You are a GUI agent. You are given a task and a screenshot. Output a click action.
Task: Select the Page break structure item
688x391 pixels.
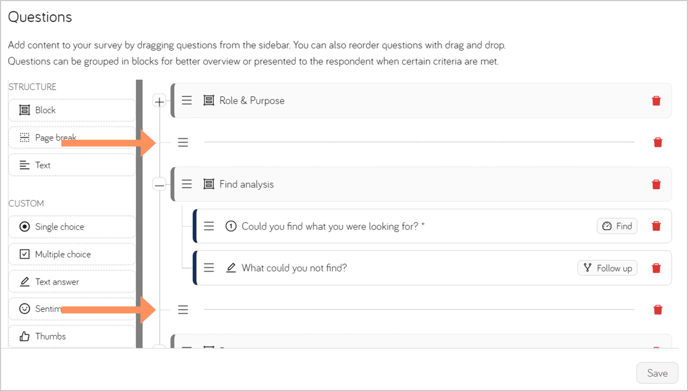pos(72,138)
